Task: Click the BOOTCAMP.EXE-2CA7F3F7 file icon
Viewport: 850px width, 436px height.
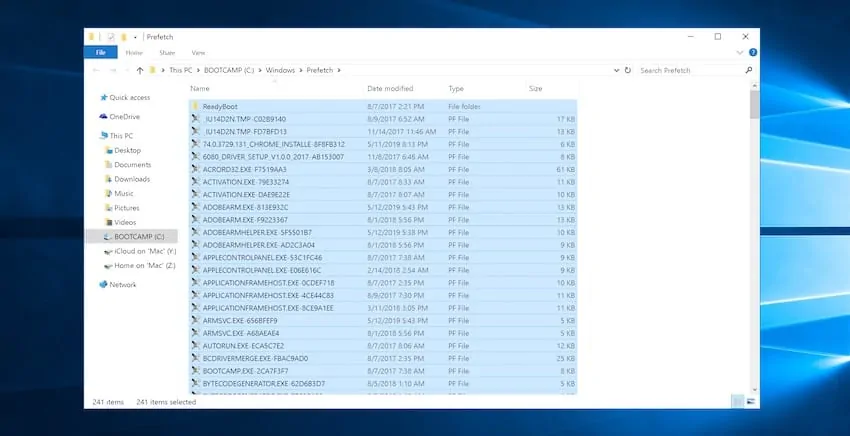Action: click(x=196, y=371)
